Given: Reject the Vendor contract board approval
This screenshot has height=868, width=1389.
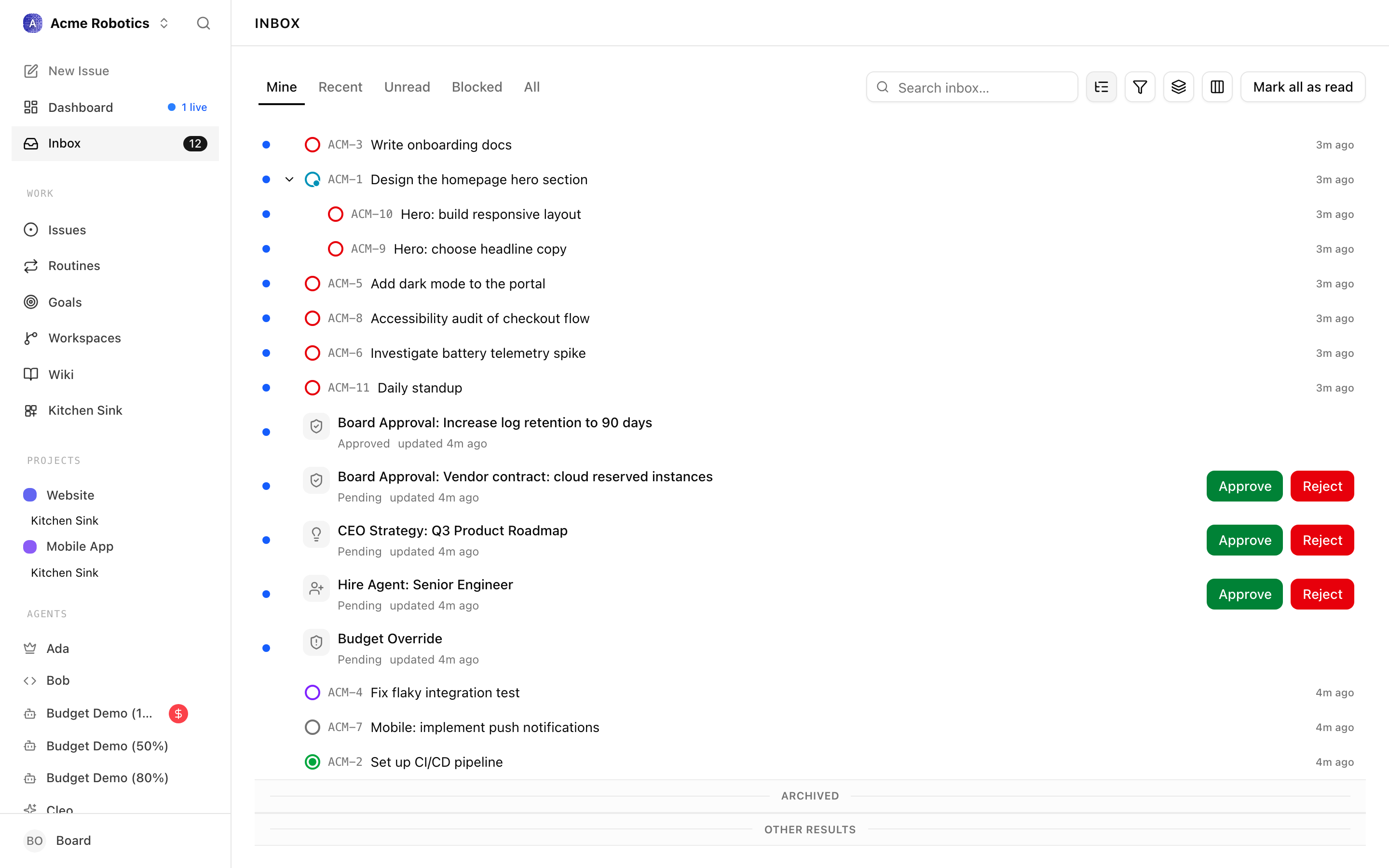Looking at the screenshot, I should click(1322, 486).
